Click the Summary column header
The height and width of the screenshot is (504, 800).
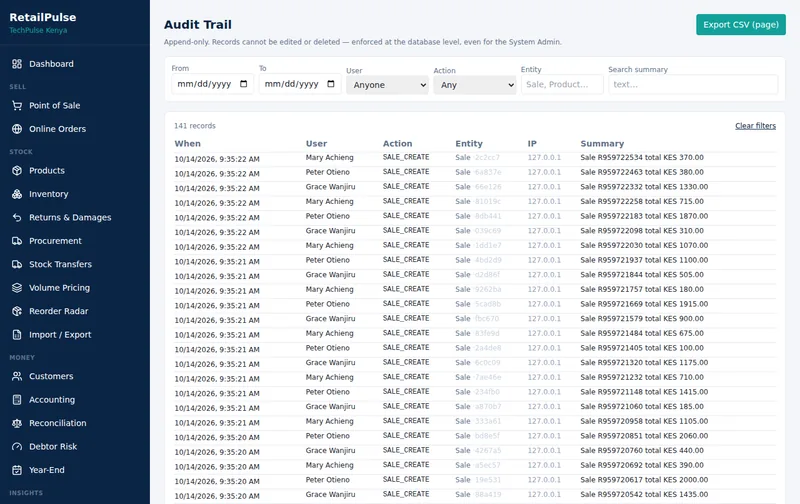coord(602,144)
